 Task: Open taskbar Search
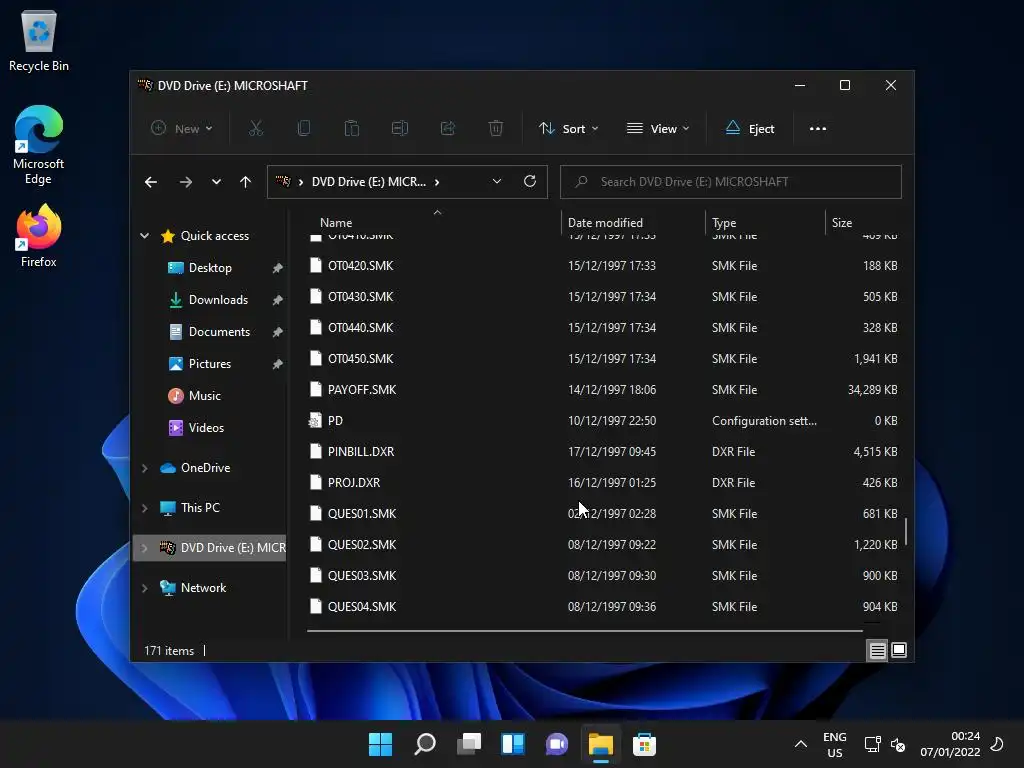tap(425, 744)
